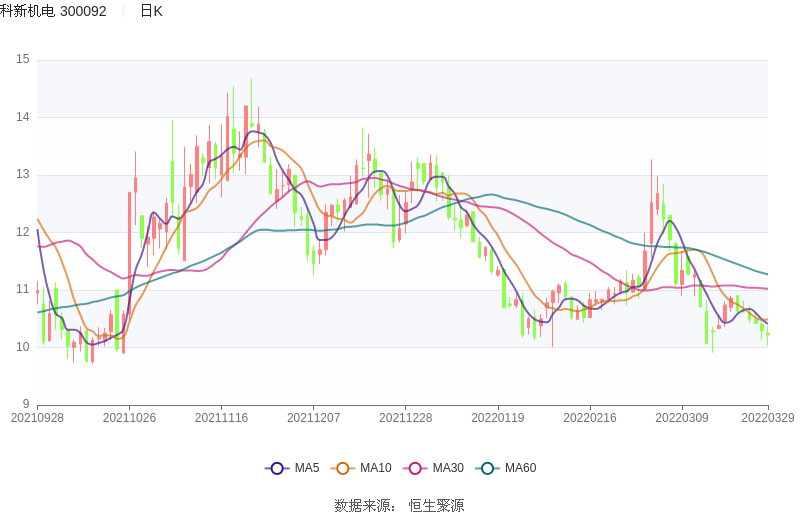Open the 恒生聚源 data source text
Viewport: 800px width, 517px height.
pyautogui.click(x=436, y=505)
